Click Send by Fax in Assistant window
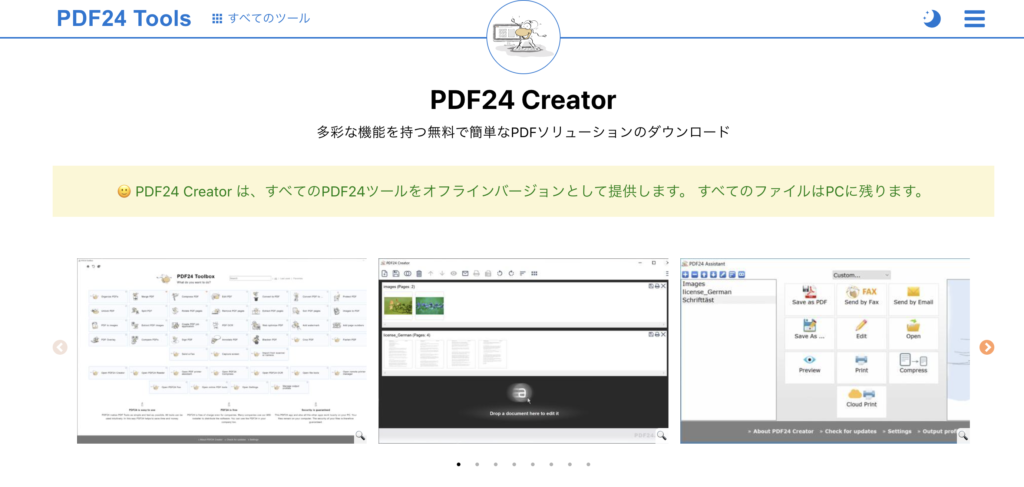 coord(861,299)
